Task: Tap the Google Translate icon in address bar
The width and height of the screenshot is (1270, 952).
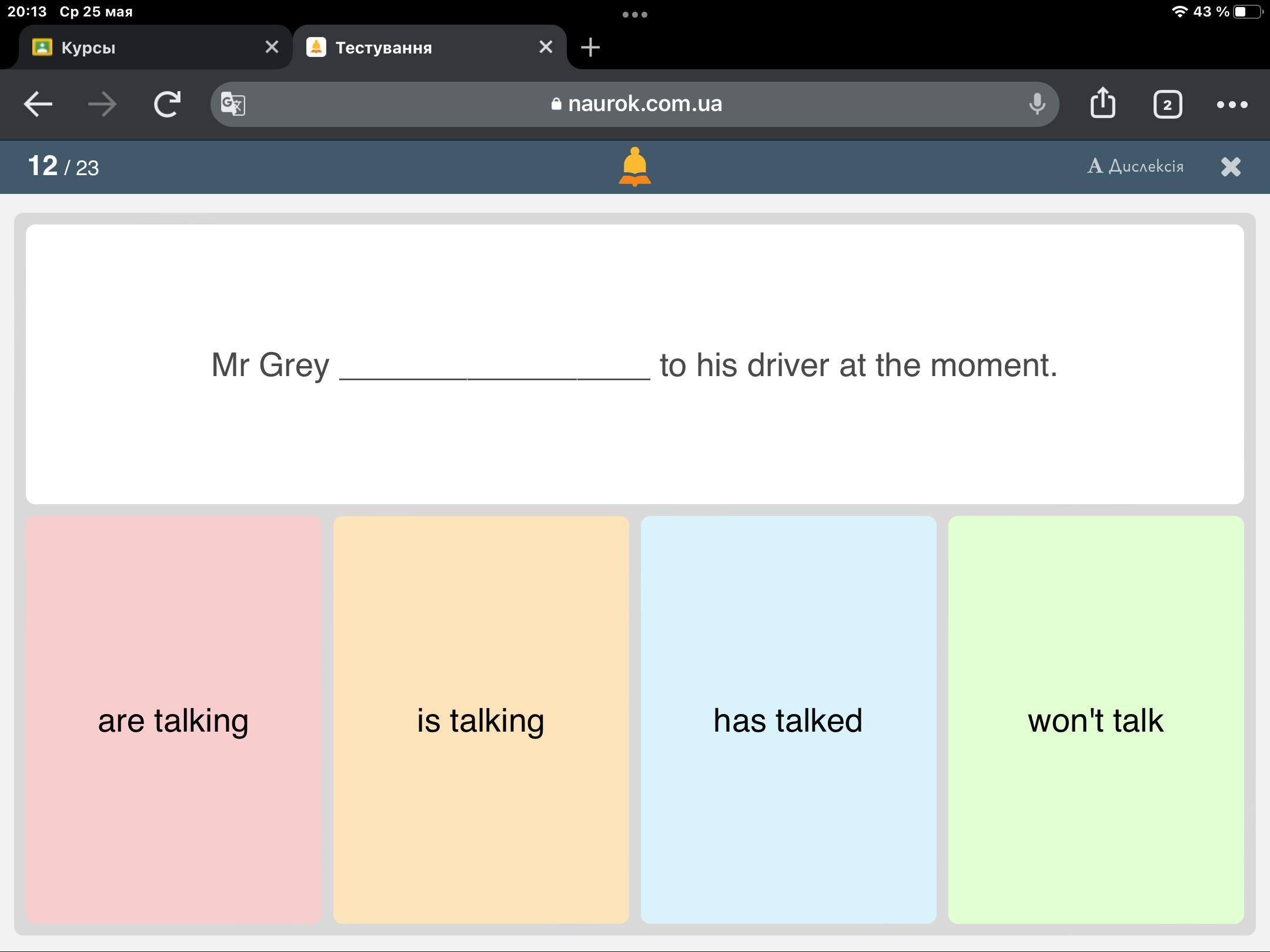Action: click(233, 105)
